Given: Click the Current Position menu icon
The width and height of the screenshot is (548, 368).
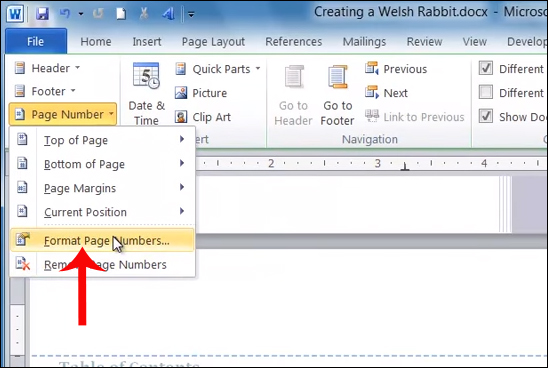Looking at the screenshot, I should [x=22, y=211].
